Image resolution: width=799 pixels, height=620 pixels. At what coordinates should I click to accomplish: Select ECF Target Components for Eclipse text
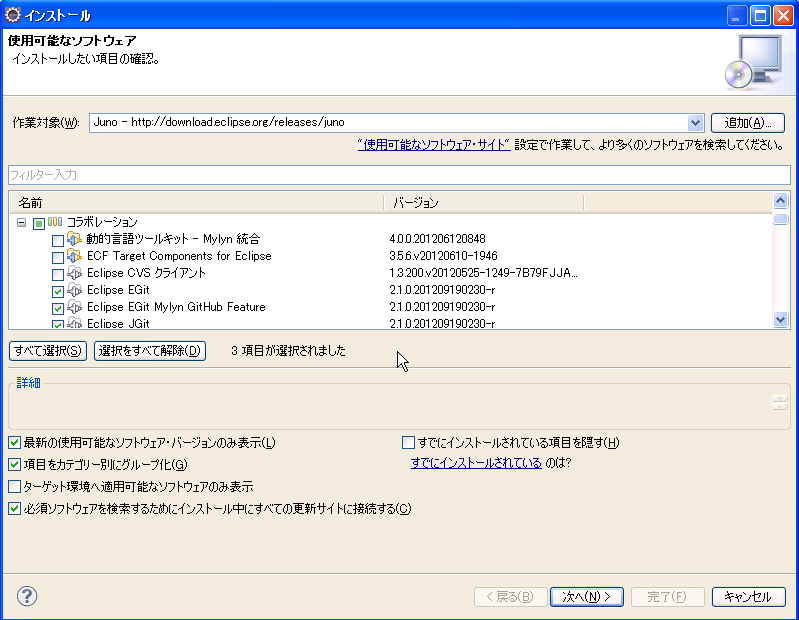179,256
